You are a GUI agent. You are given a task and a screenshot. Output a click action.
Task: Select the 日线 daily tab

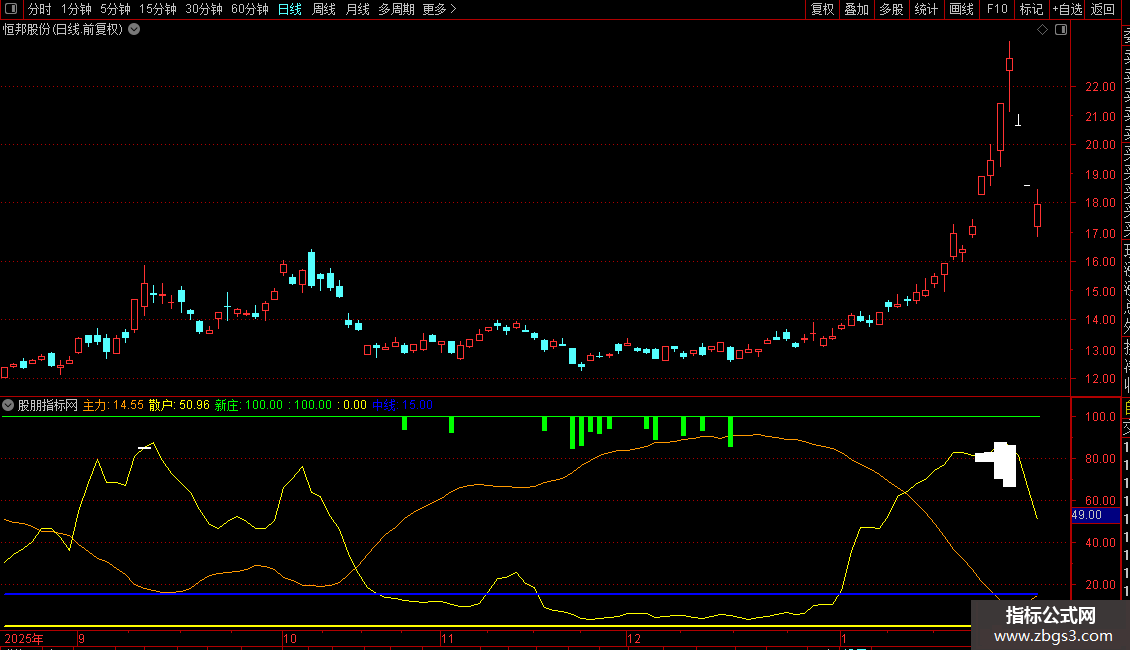click(x=289, y=9)
